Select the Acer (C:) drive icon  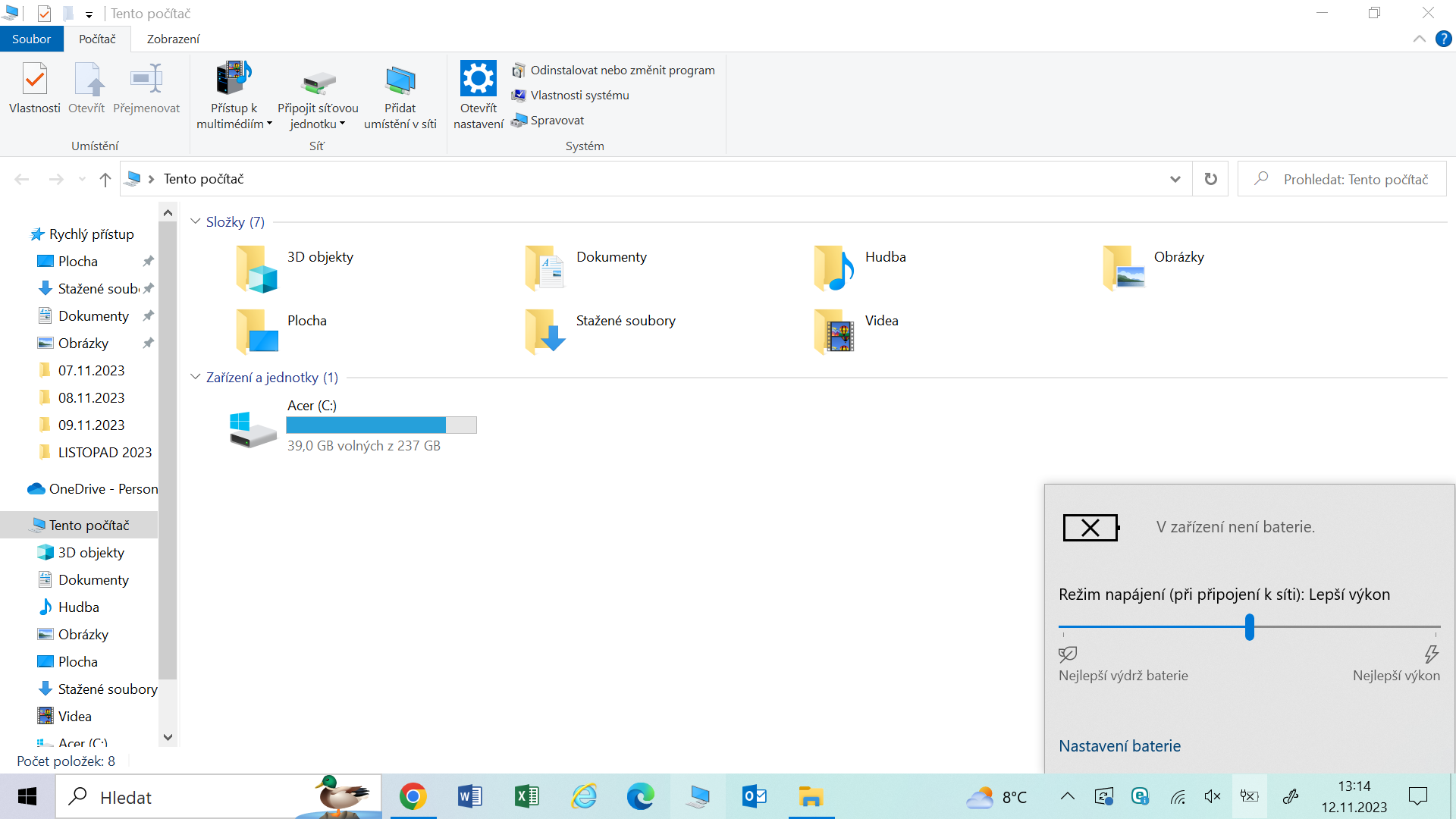[253, 428]
